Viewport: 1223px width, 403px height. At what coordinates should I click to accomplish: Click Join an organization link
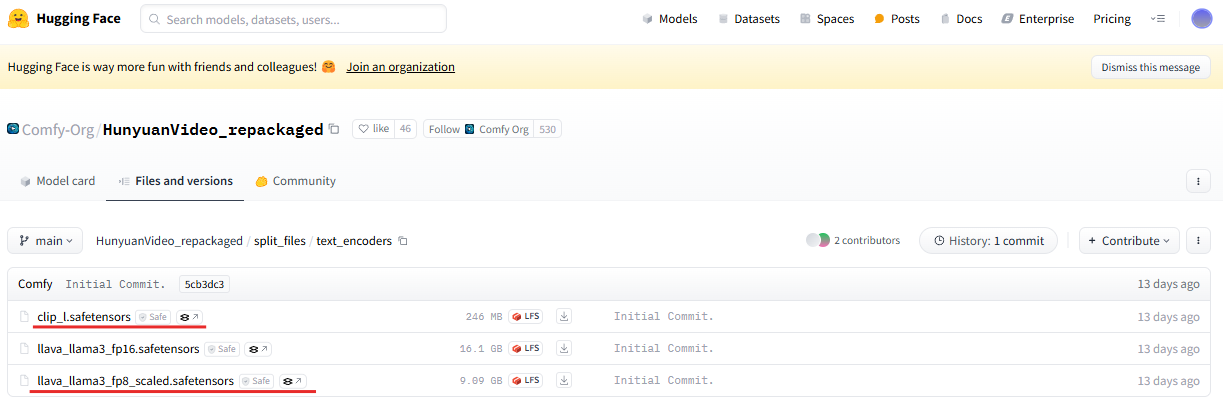(x=401, y=67)
